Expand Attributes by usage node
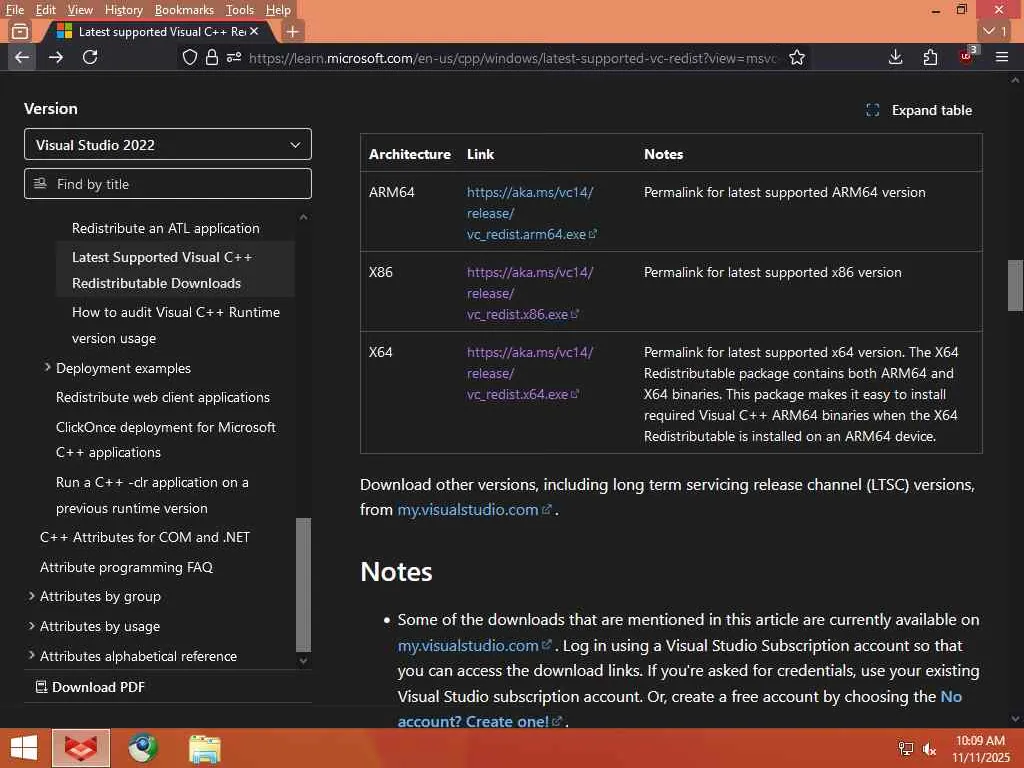The image size is (1024, 768). (31, 626)
